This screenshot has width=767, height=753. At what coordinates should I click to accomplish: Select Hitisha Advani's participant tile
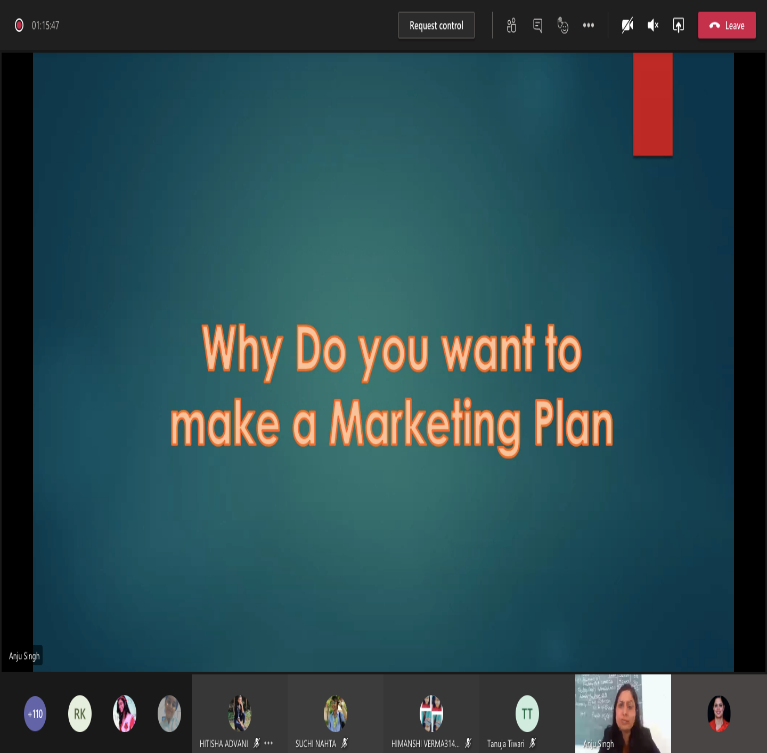(x=239, y=712)
